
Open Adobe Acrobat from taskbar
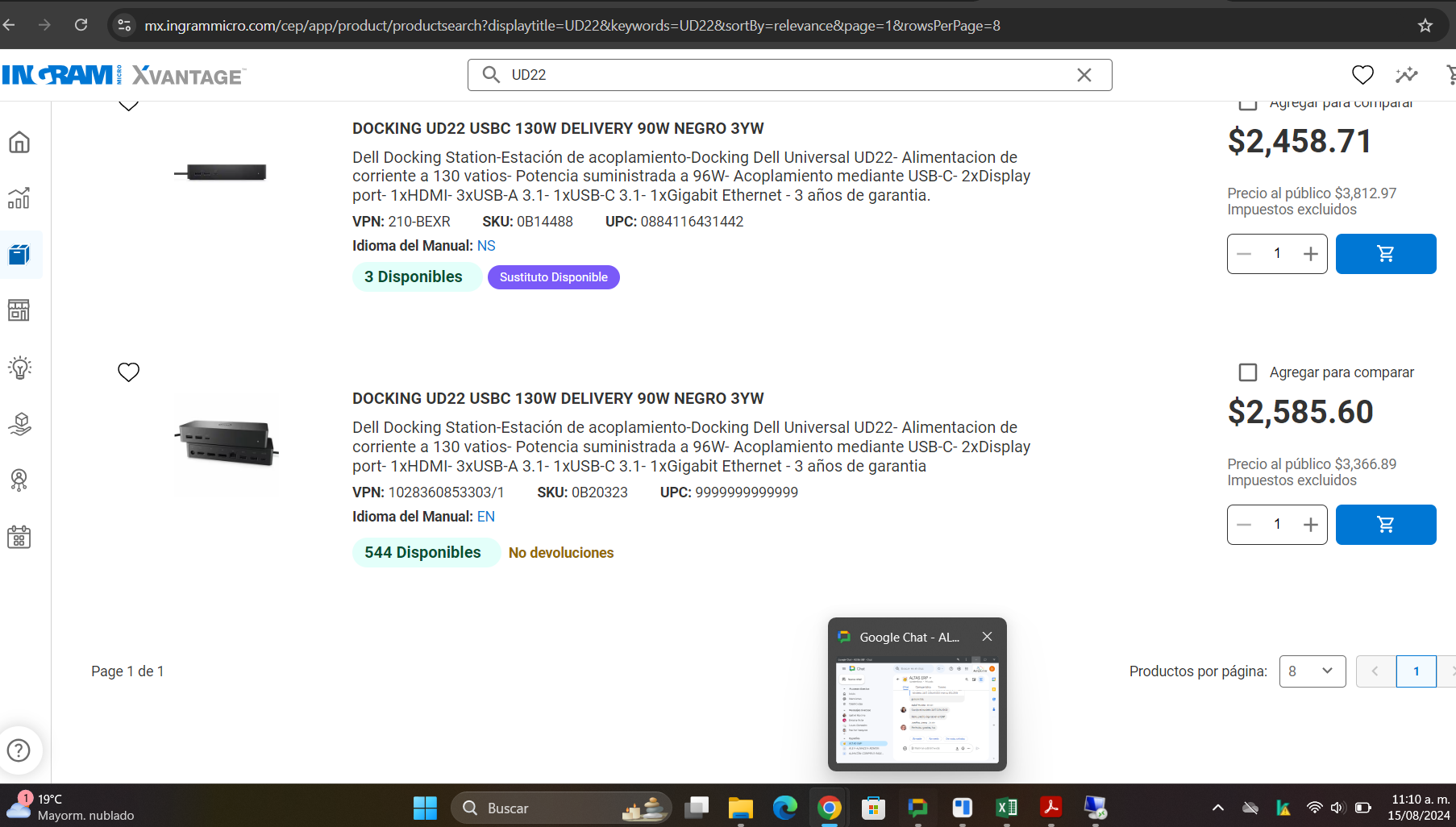pyautogui.click(x=1051, y=808)
